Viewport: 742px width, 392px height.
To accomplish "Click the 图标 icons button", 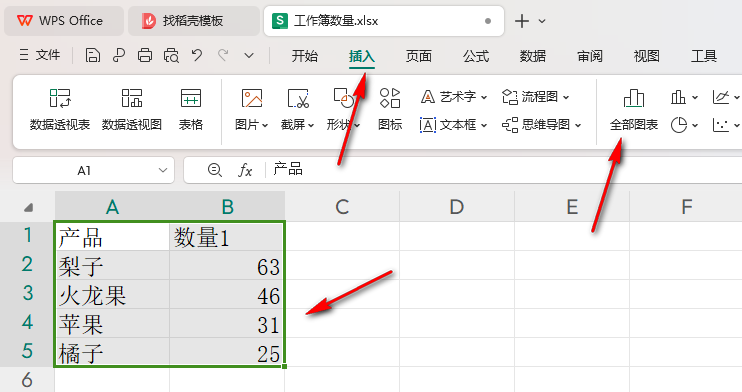I will click(390, 110).
